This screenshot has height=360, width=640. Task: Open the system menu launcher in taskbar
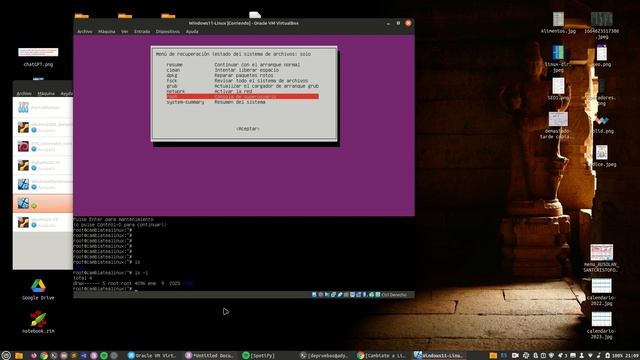tap(6, 356)
